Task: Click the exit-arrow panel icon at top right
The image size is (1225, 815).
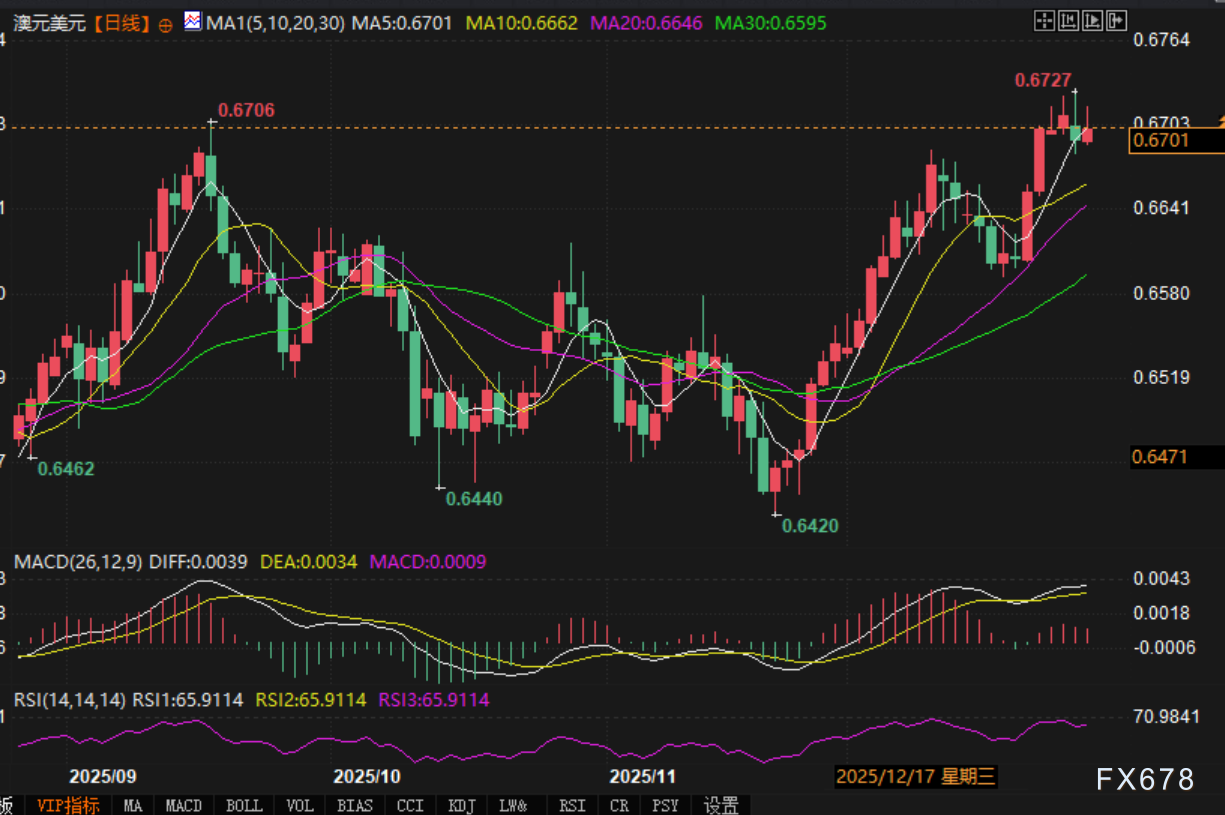Action: tap(1116, 18)
